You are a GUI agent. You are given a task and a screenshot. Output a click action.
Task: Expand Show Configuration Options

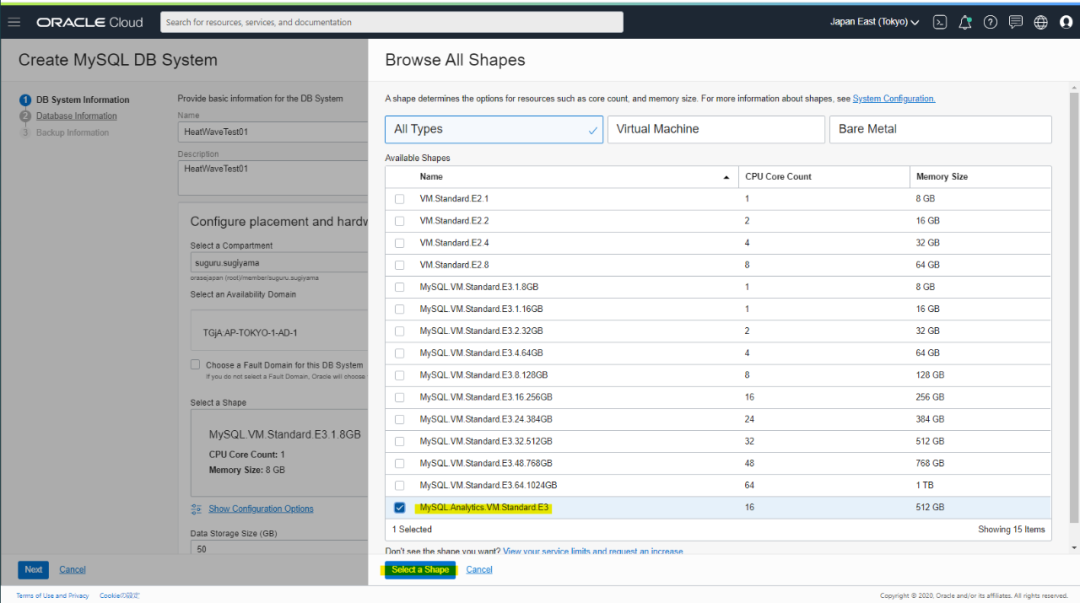[x=261, y=509]
